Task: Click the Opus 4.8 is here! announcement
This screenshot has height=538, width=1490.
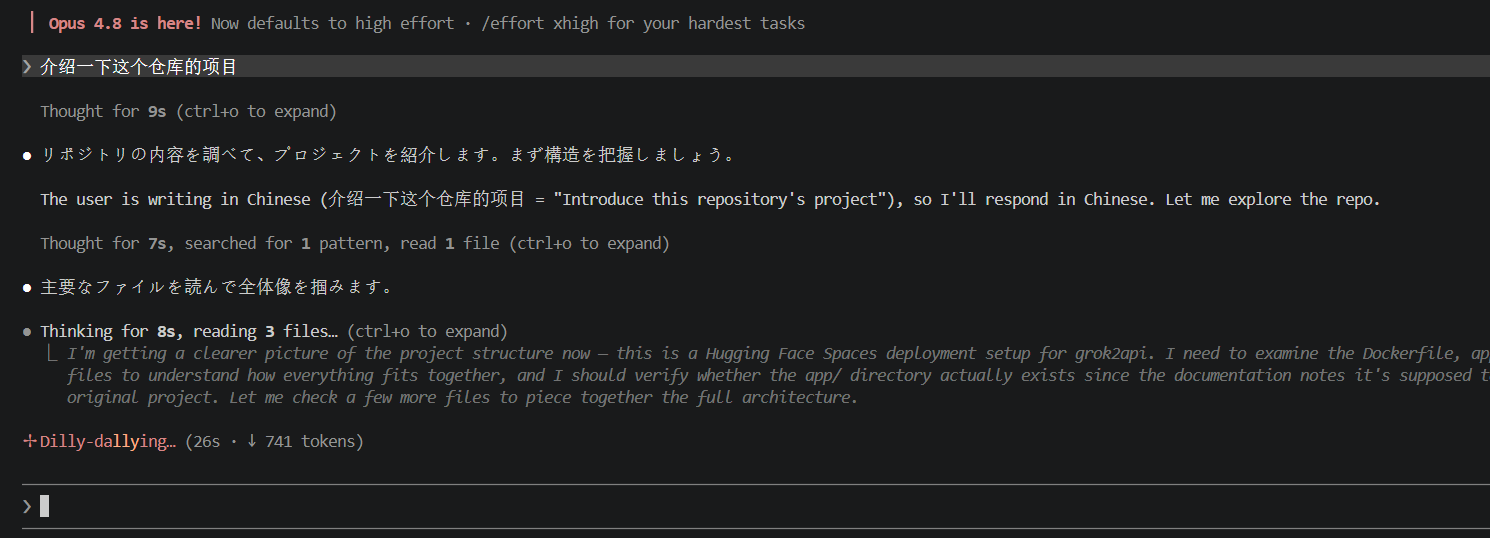Action: click(x=125, y=23)
